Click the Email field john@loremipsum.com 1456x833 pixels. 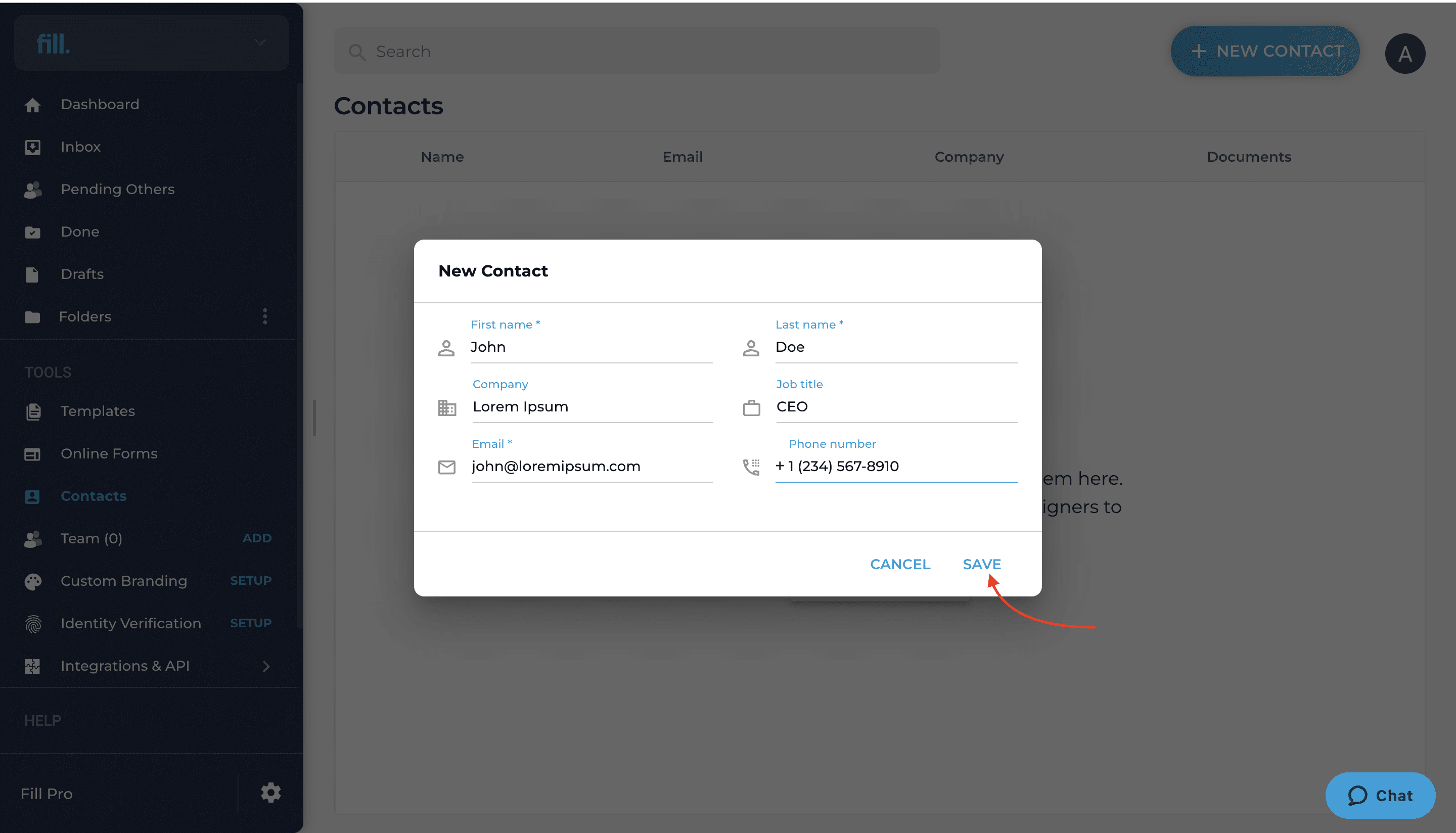click(591, 466)
